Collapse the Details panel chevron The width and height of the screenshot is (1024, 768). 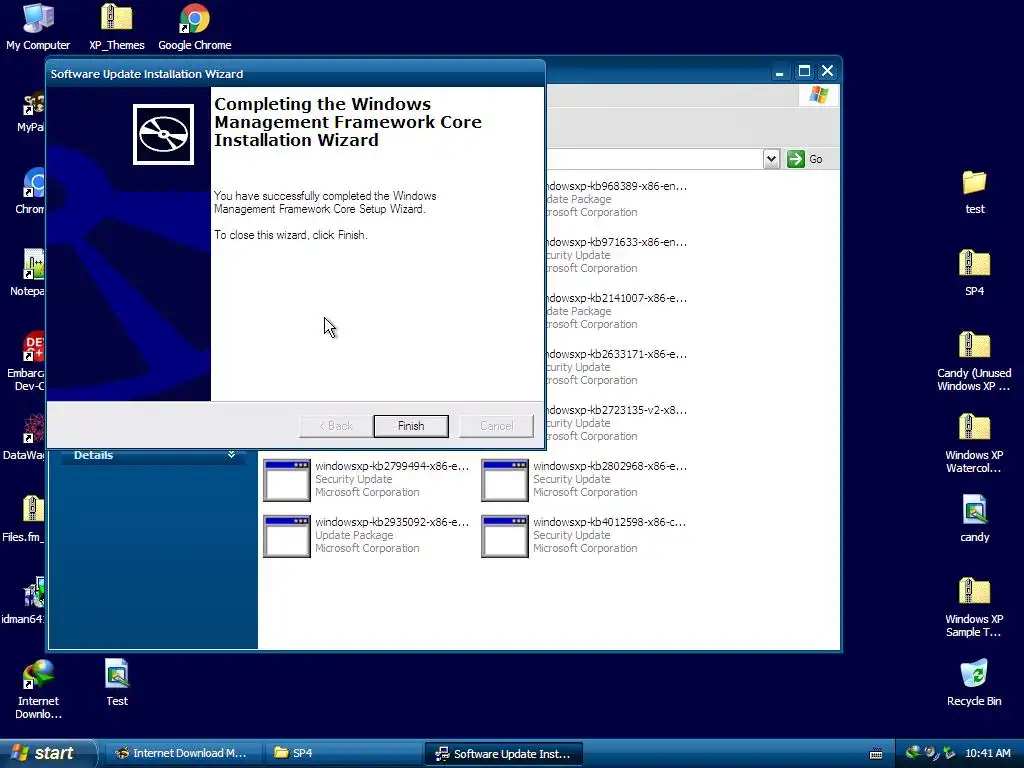click(231, 455)
